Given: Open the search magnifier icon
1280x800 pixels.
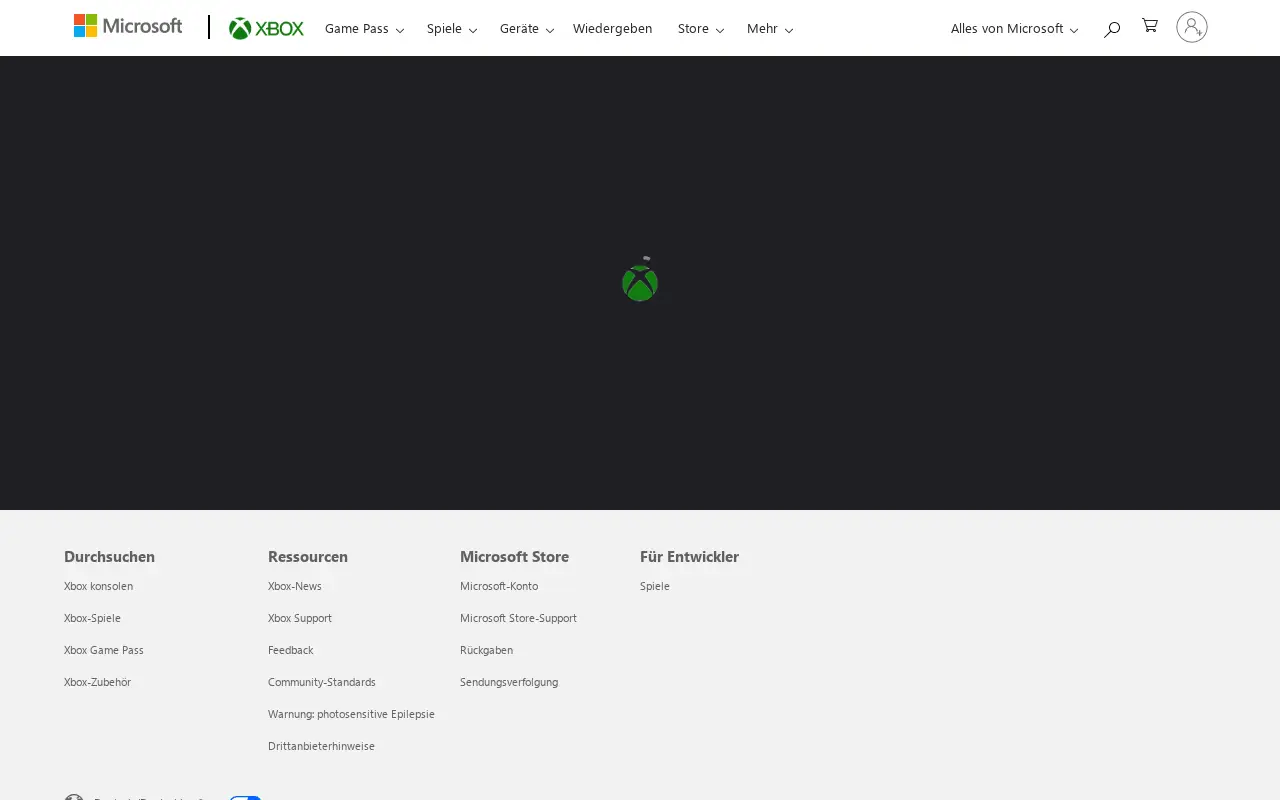Looking at the screenshot, I should (x=1112, y=29).
